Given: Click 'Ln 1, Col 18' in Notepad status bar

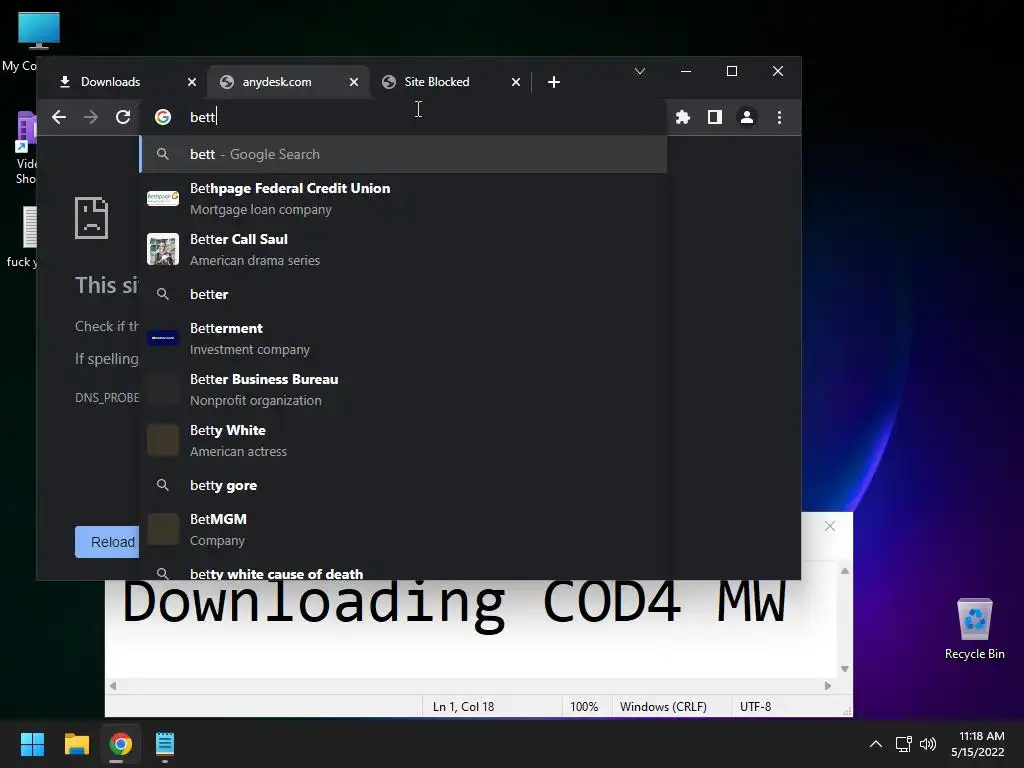Looking at the screenshot, I should tap(463, 707).
